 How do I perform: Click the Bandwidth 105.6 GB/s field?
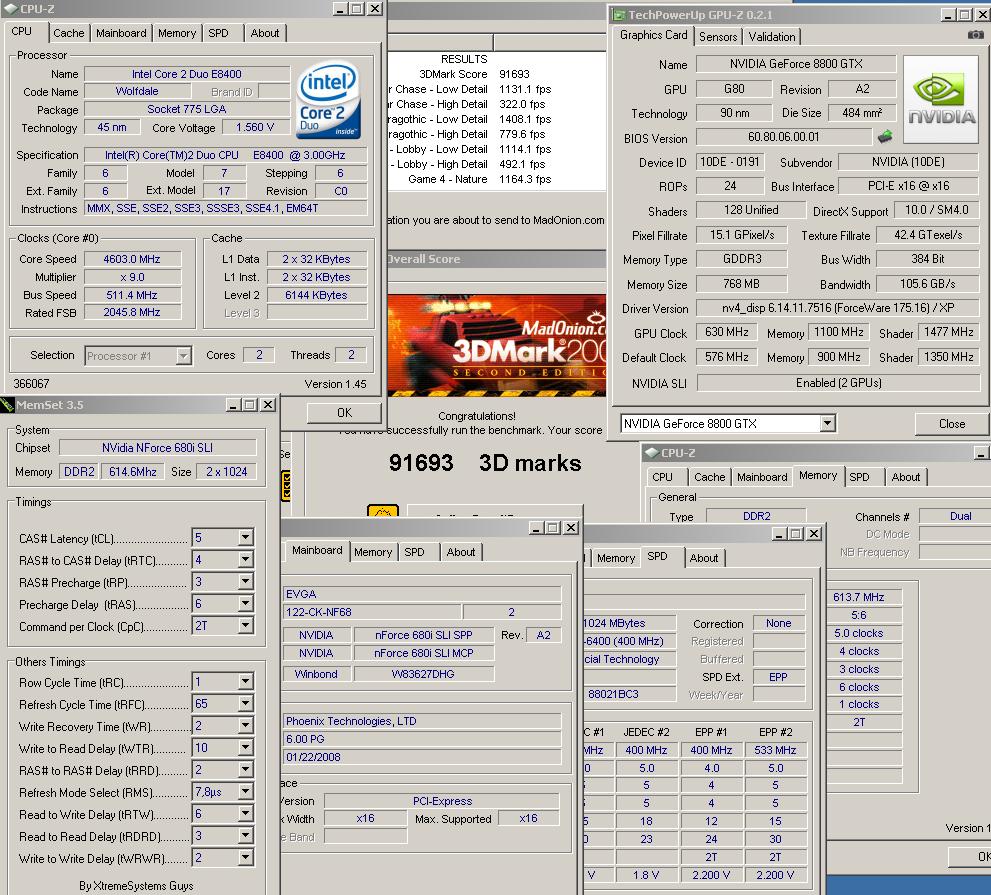pyautogui.click(x=927, y=284)
